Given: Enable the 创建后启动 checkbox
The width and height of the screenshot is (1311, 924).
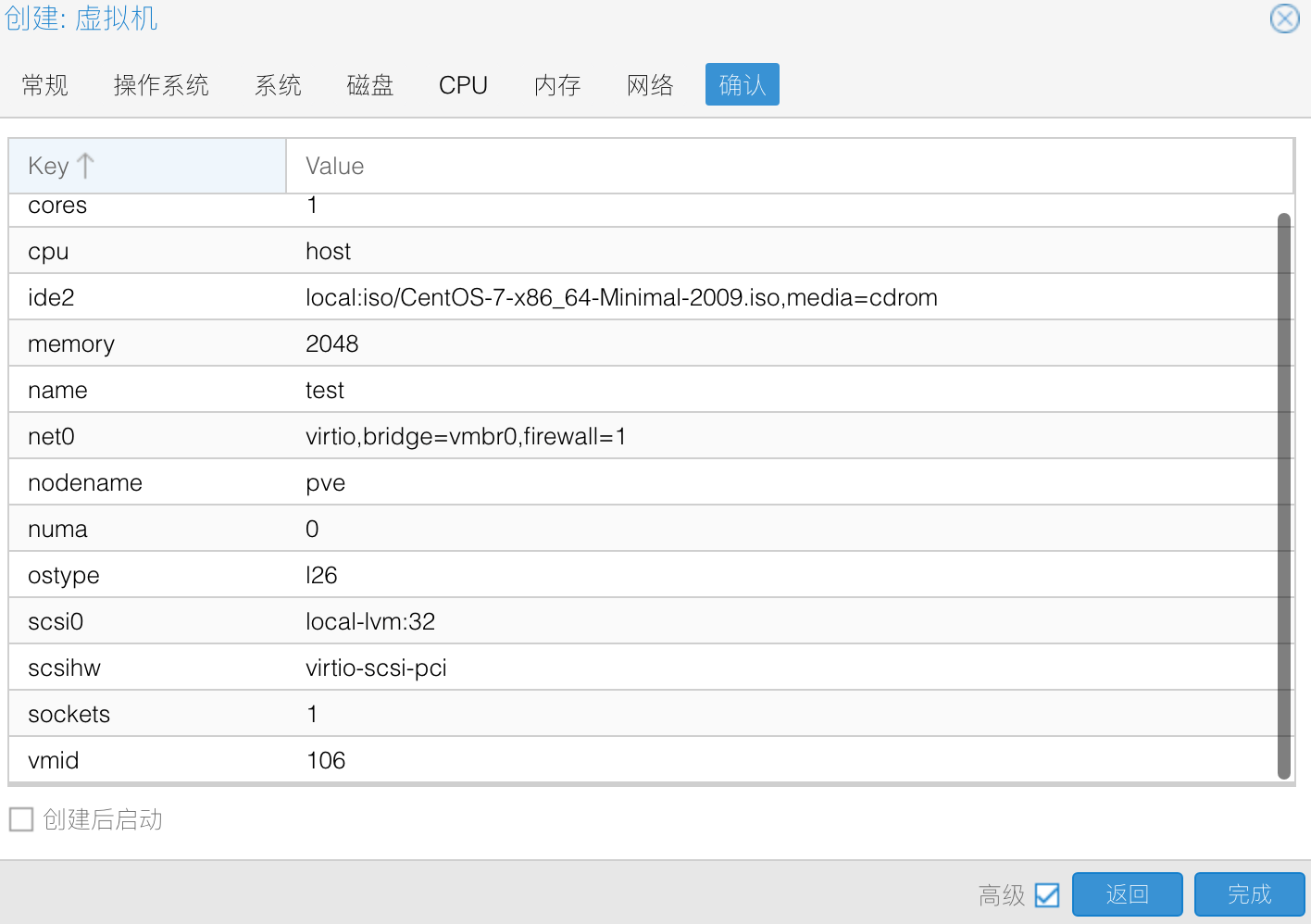Looking at the screenshot, I should coord(21,819).
